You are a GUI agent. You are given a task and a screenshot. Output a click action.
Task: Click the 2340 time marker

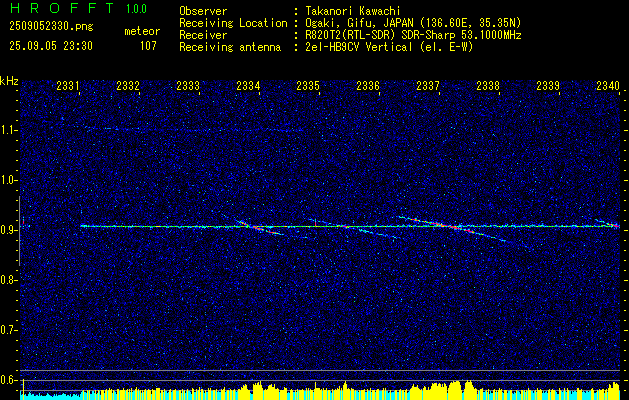click(608, 86)
